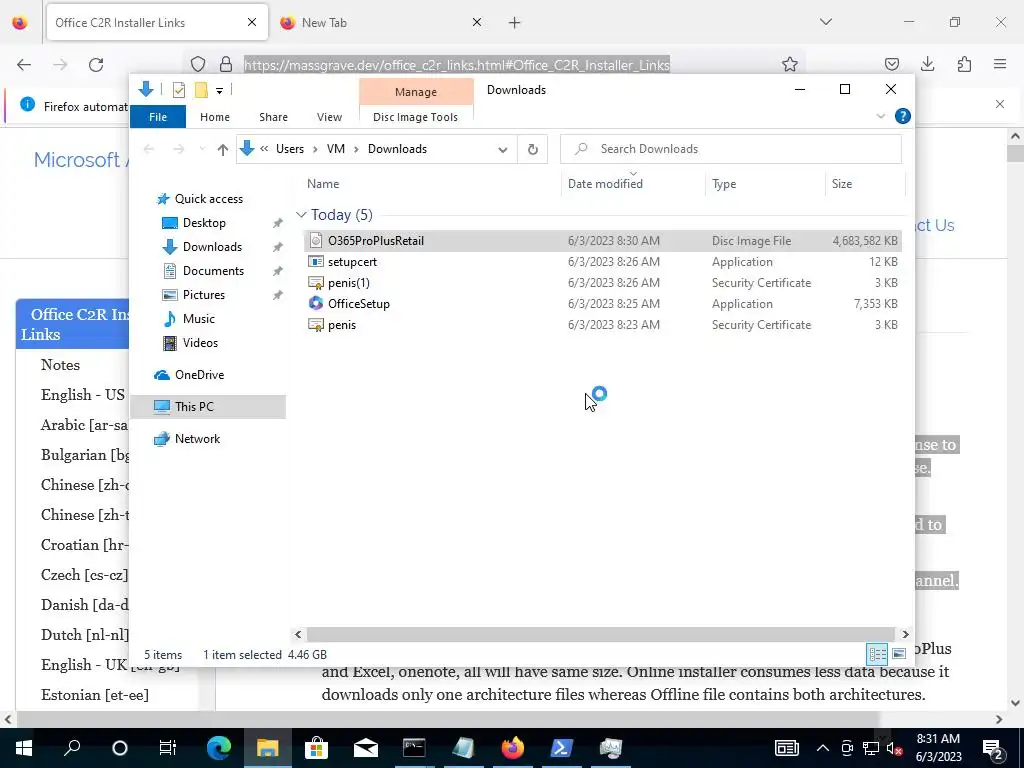Click VM in the address breadcrumb

(x=336, y=149)
